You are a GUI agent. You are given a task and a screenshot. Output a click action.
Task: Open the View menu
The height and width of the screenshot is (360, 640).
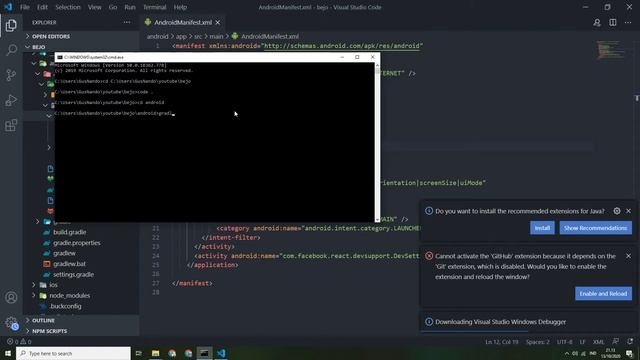click(x=95, y=7)
